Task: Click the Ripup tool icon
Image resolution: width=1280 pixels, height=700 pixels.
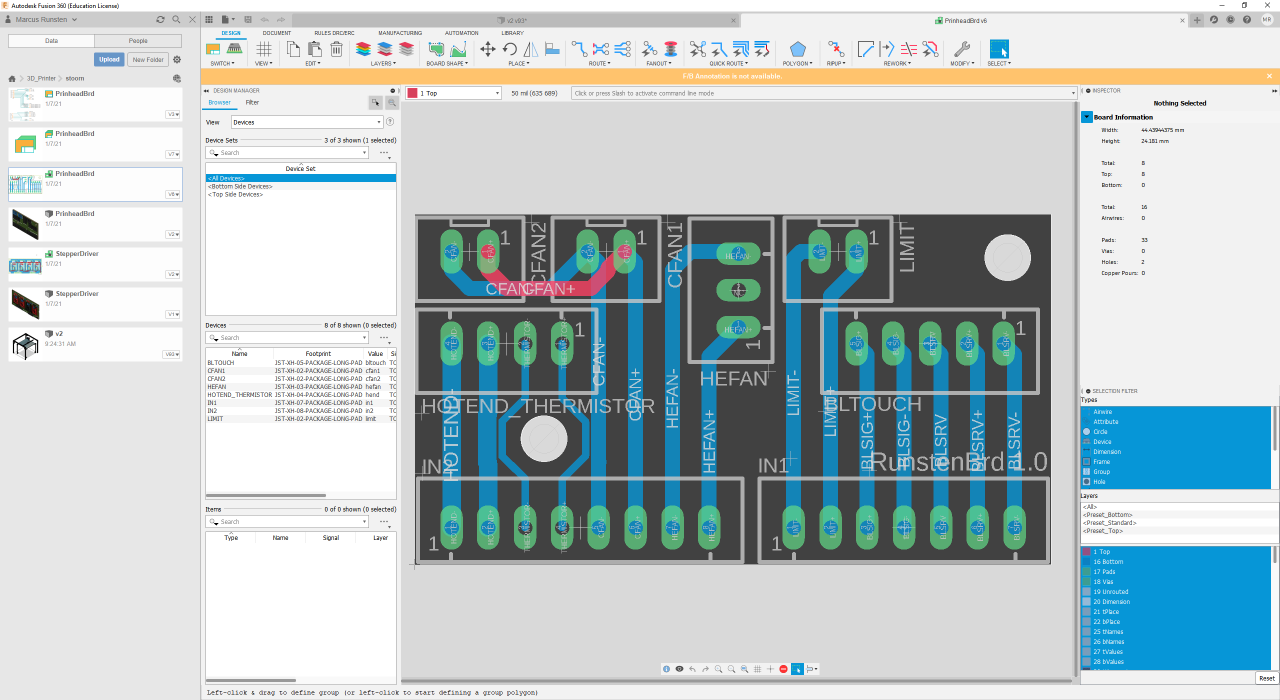Action: (x=835, y=48)
